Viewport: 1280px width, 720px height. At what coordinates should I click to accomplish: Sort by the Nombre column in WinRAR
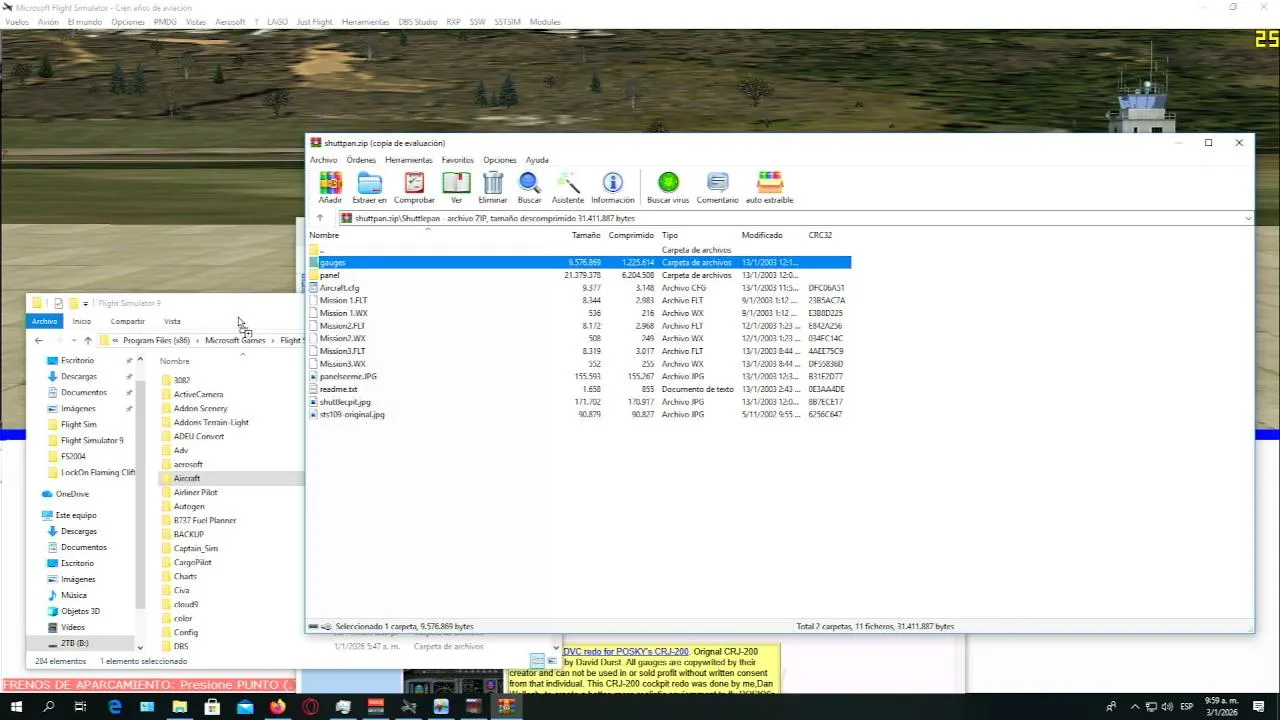(x=324, y=235)
